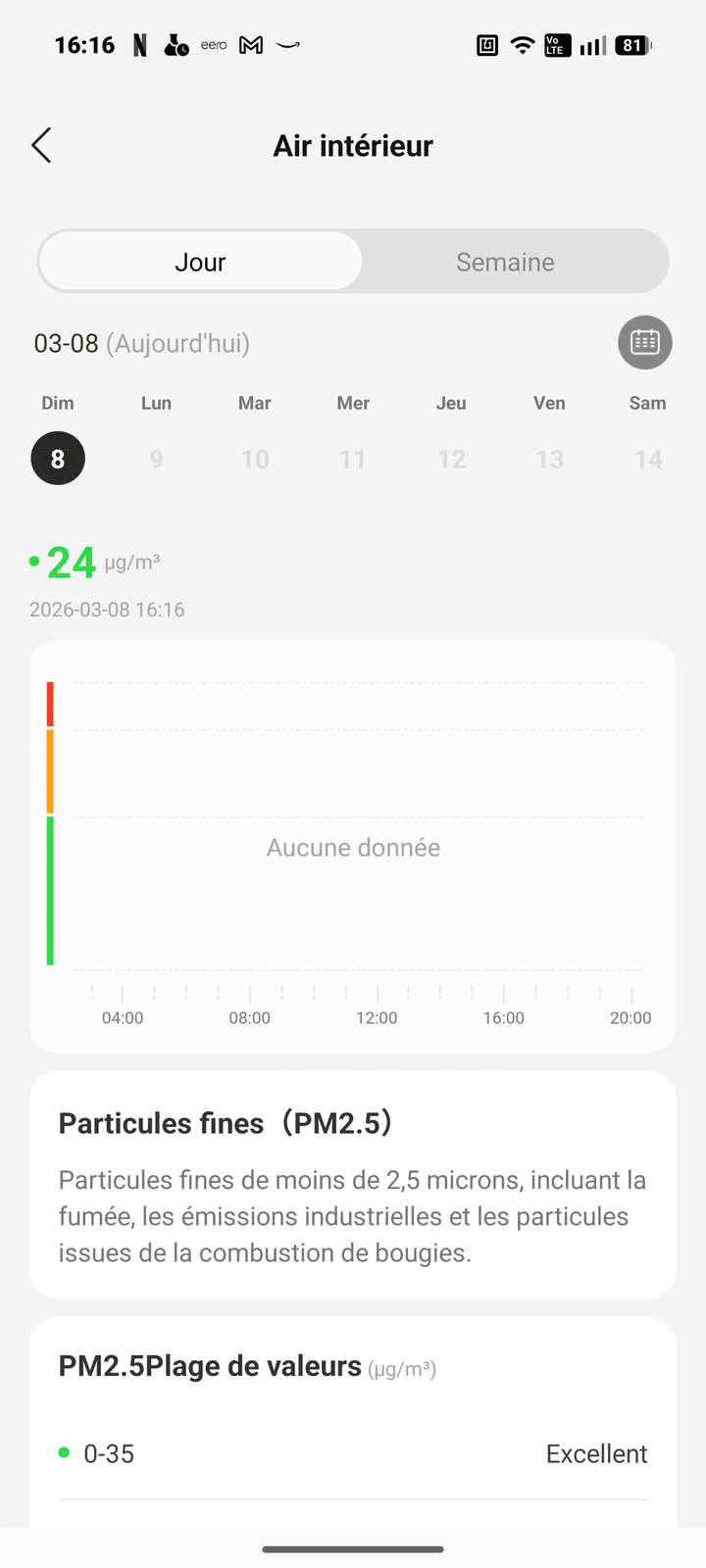Viewport: 706px width, 1568px height.
Task: Tap the eero notification icon
Action: tap(214, 45)
